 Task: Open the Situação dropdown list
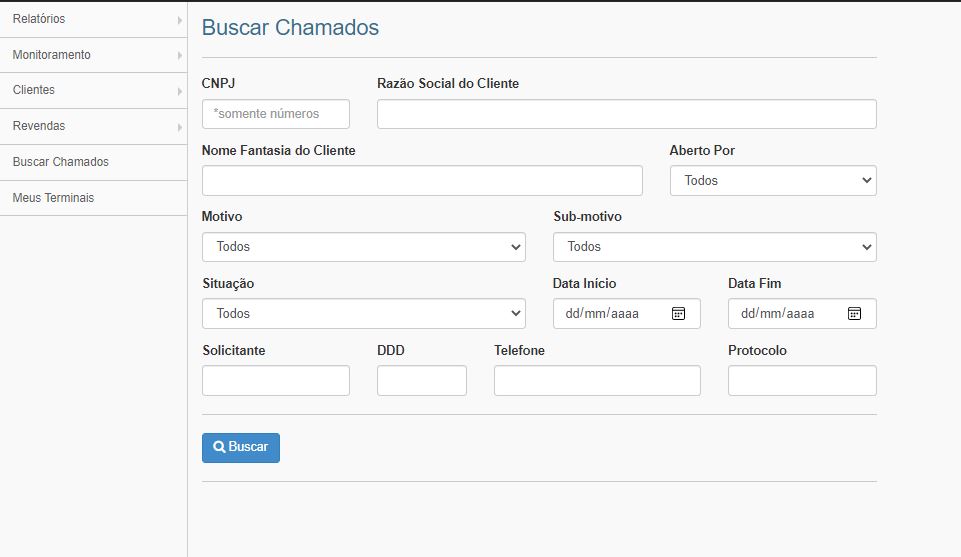coord(363,313)
